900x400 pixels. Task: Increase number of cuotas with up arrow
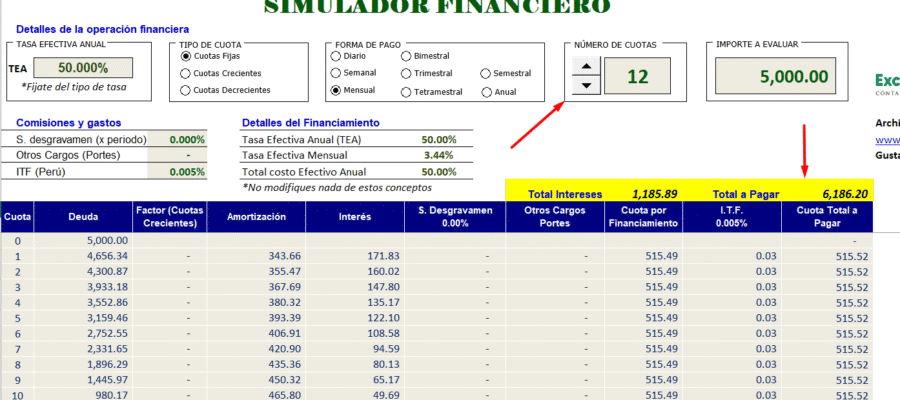(x=586, y=67)
